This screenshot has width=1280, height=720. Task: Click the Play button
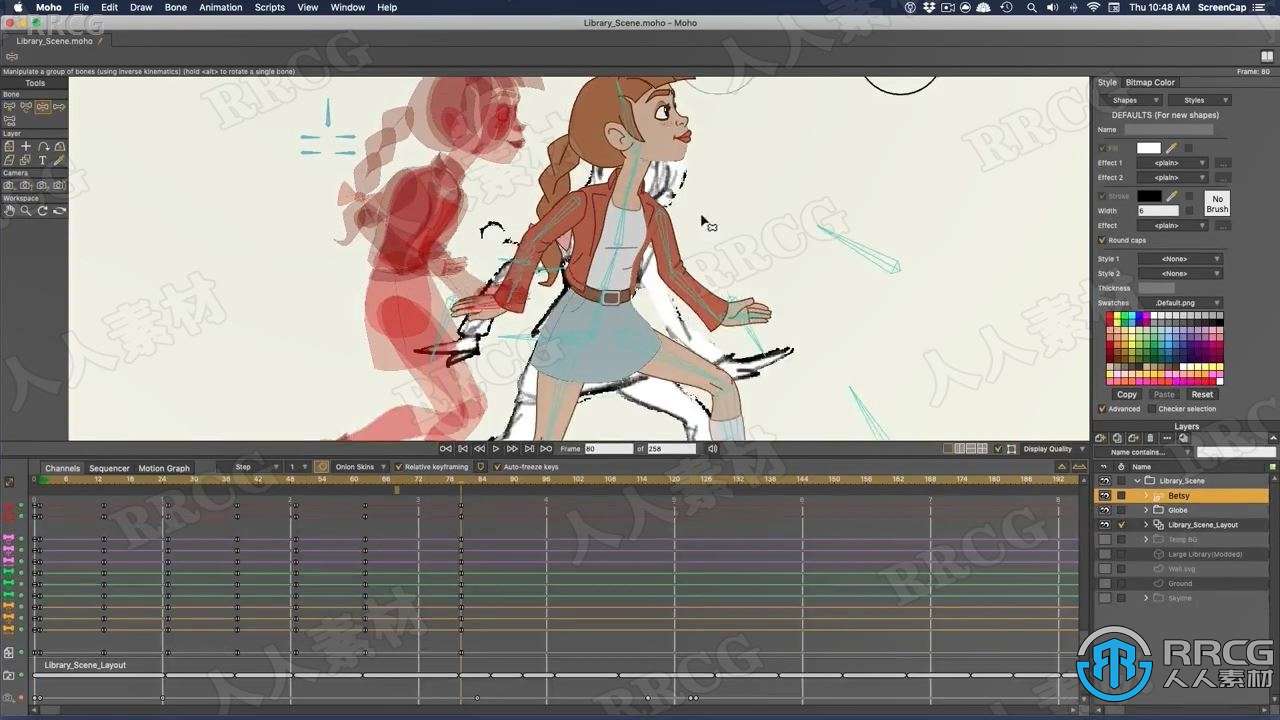[495, 449]
